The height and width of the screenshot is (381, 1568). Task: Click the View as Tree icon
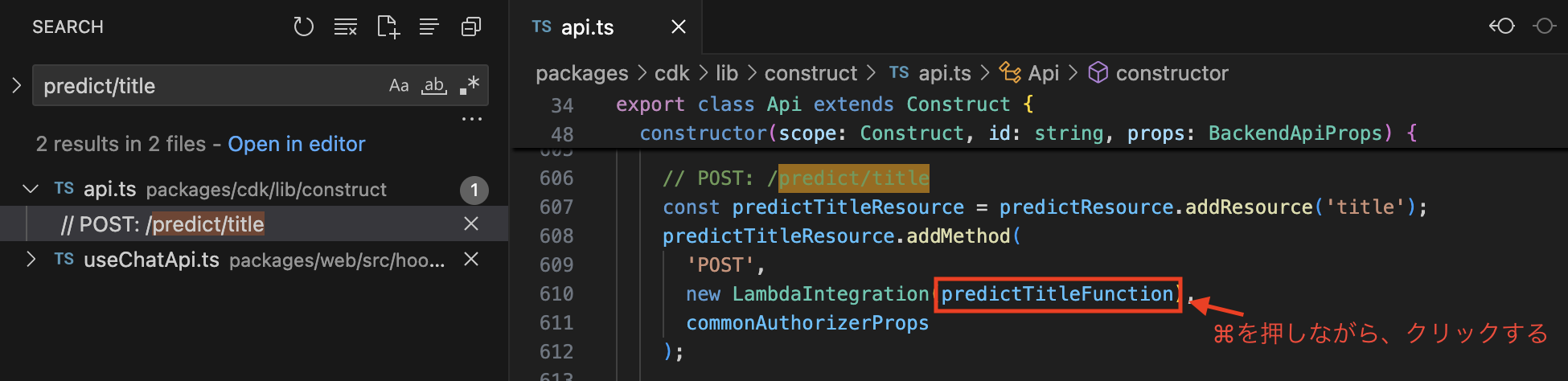tap(429, 27)
